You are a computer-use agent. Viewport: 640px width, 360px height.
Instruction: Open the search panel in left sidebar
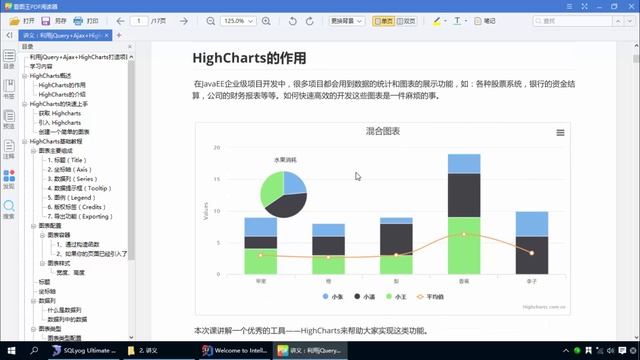pos(9,209)
